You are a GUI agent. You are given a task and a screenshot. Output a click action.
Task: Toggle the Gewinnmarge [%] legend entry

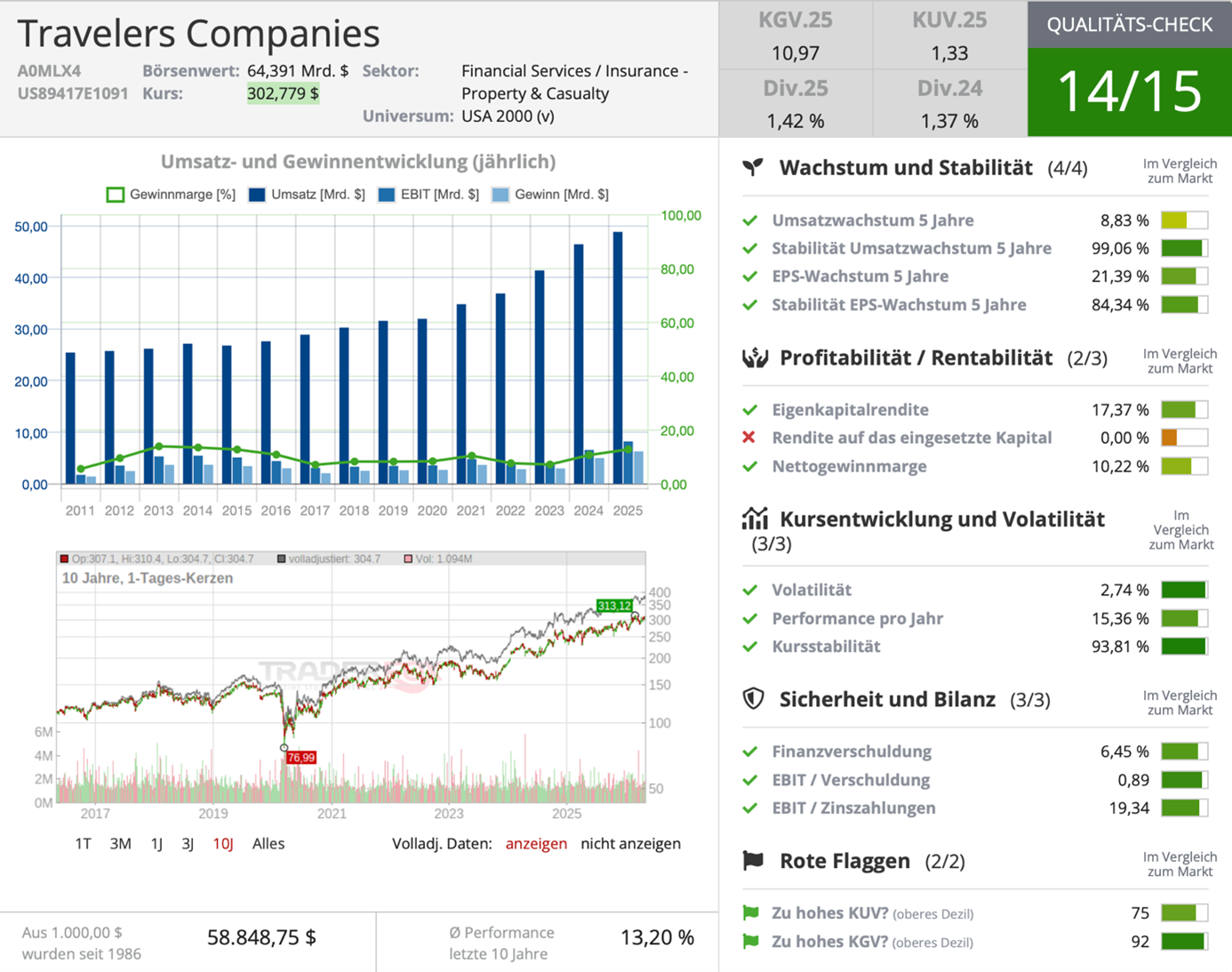pos(171,194)
